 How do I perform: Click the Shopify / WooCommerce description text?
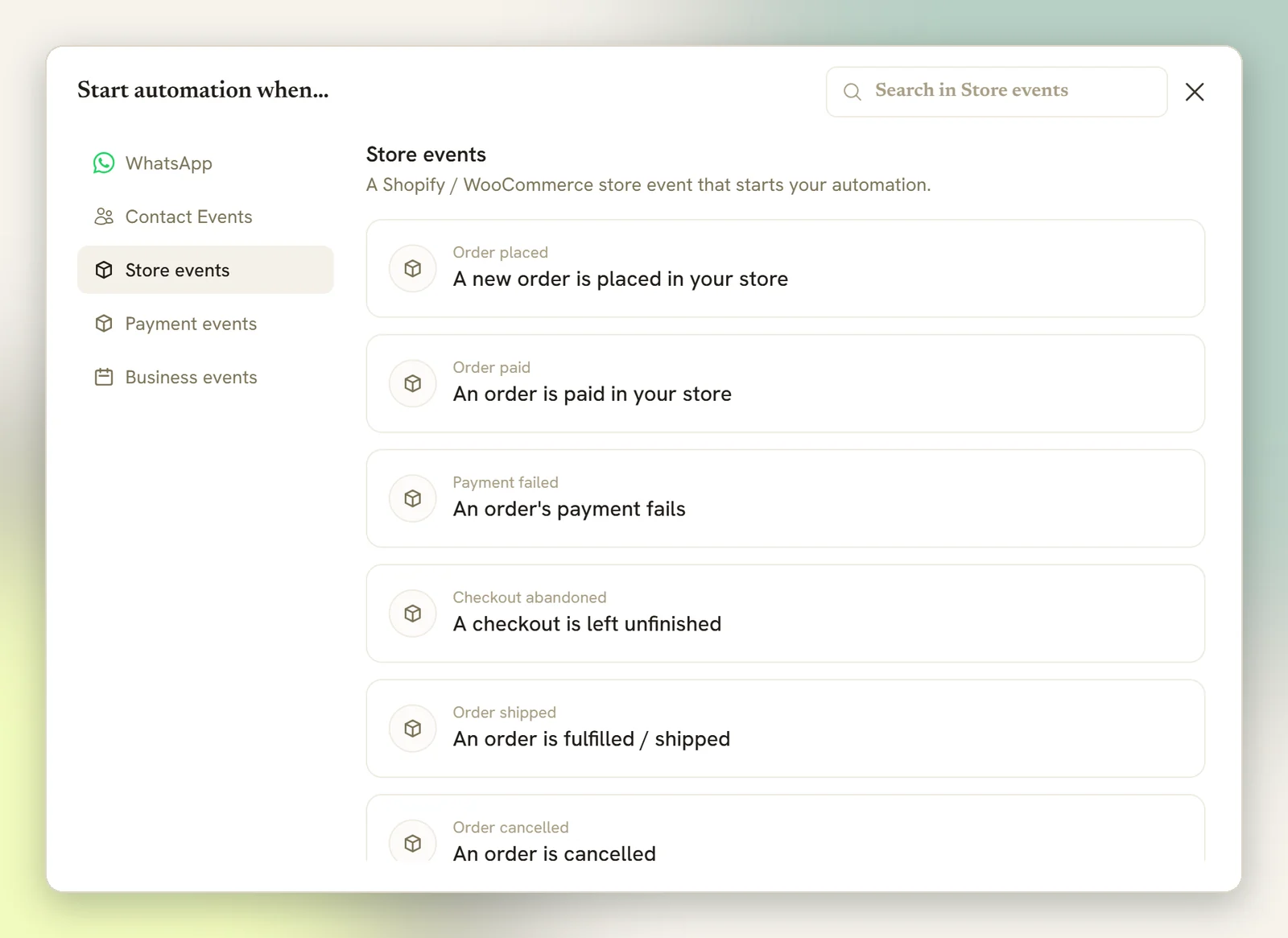click(x=648, y=185)
